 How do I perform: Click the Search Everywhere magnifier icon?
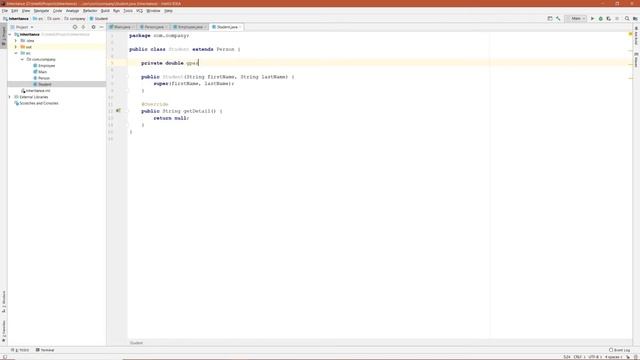[627, 19]
